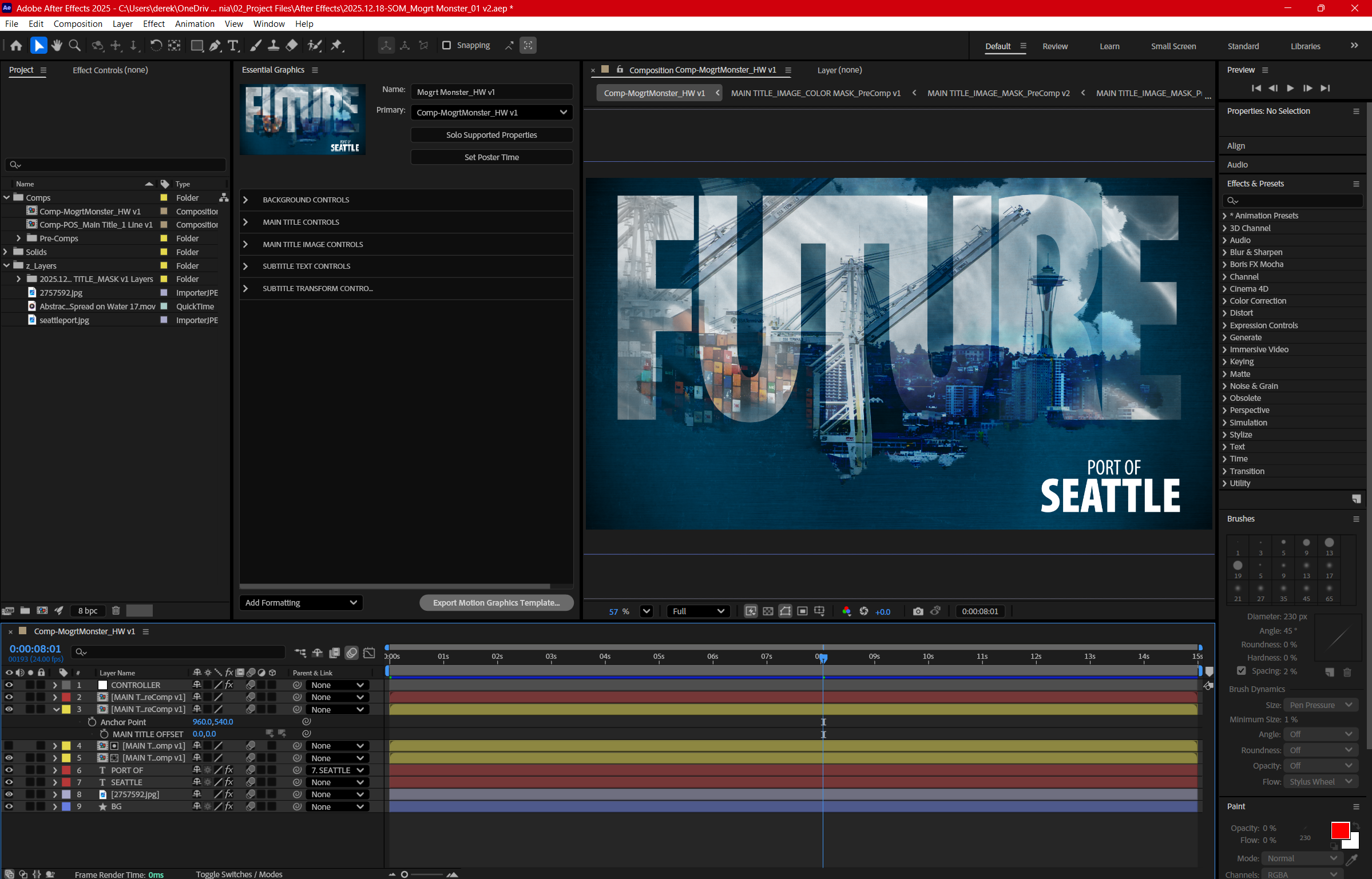Click the Set Poster Time button
The height and width of the screenshot is (879, 1372).
coord(491,157)
